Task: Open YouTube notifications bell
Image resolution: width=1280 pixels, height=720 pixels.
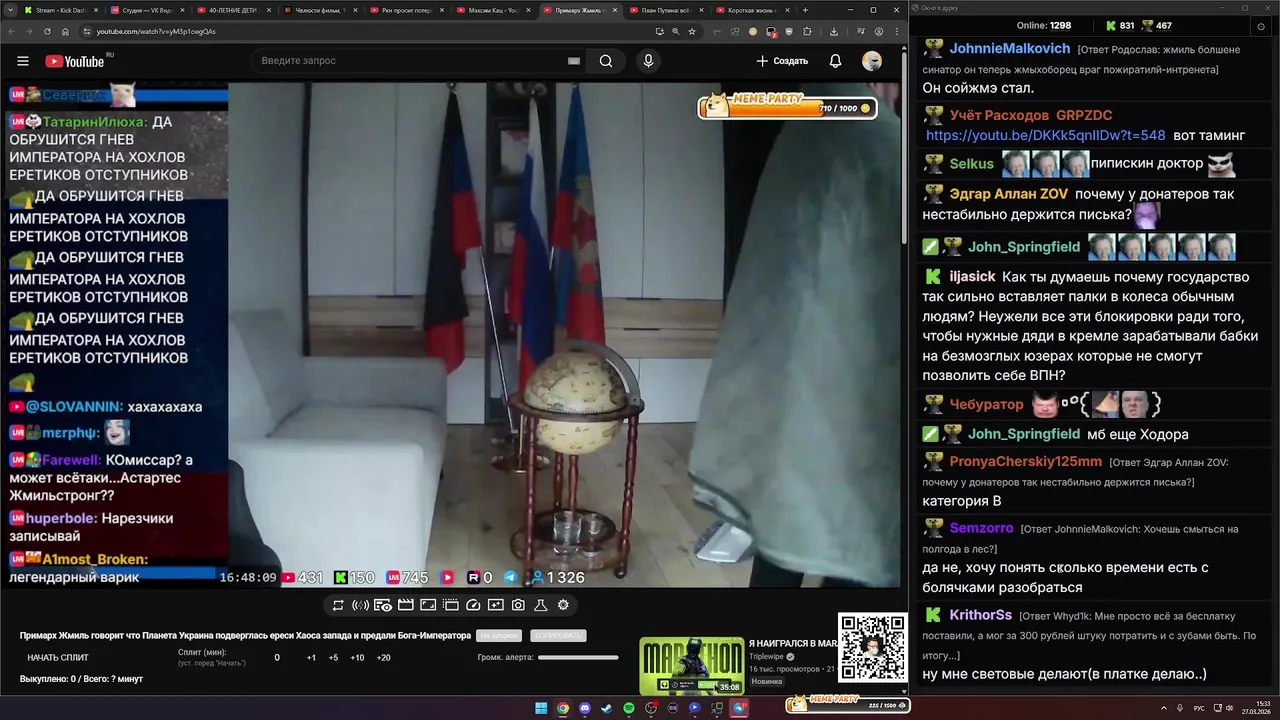Action: [835, 61]
